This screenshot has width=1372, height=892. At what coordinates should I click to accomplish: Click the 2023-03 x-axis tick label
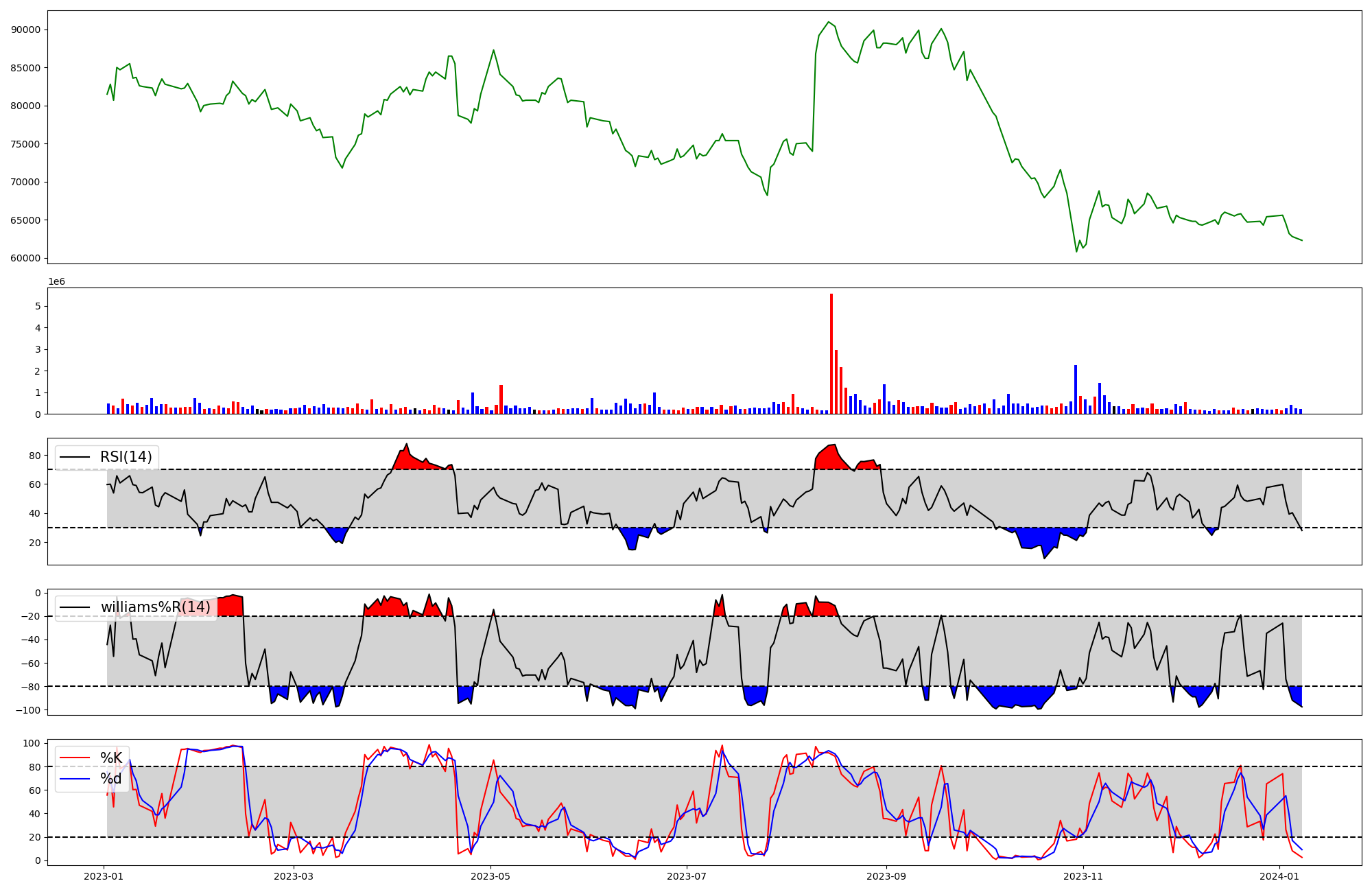294,876
